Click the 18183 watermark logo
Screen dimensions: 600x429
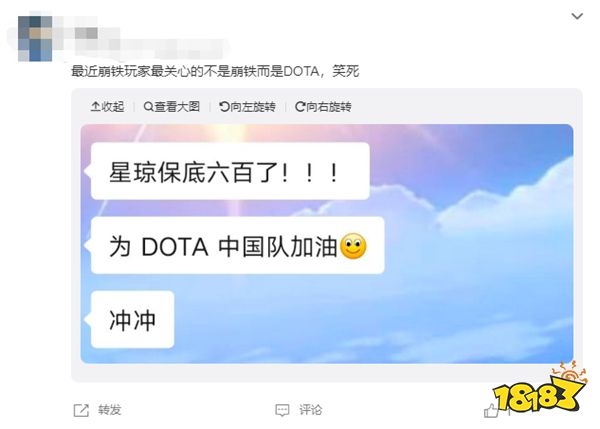[540, 388]
